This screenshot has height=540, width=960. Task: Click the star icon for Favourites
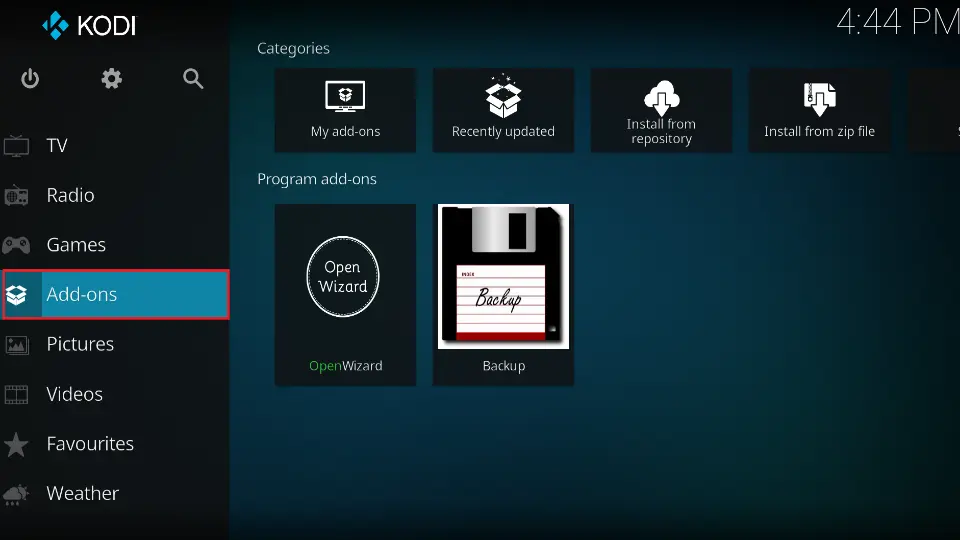tap(17, 444)
